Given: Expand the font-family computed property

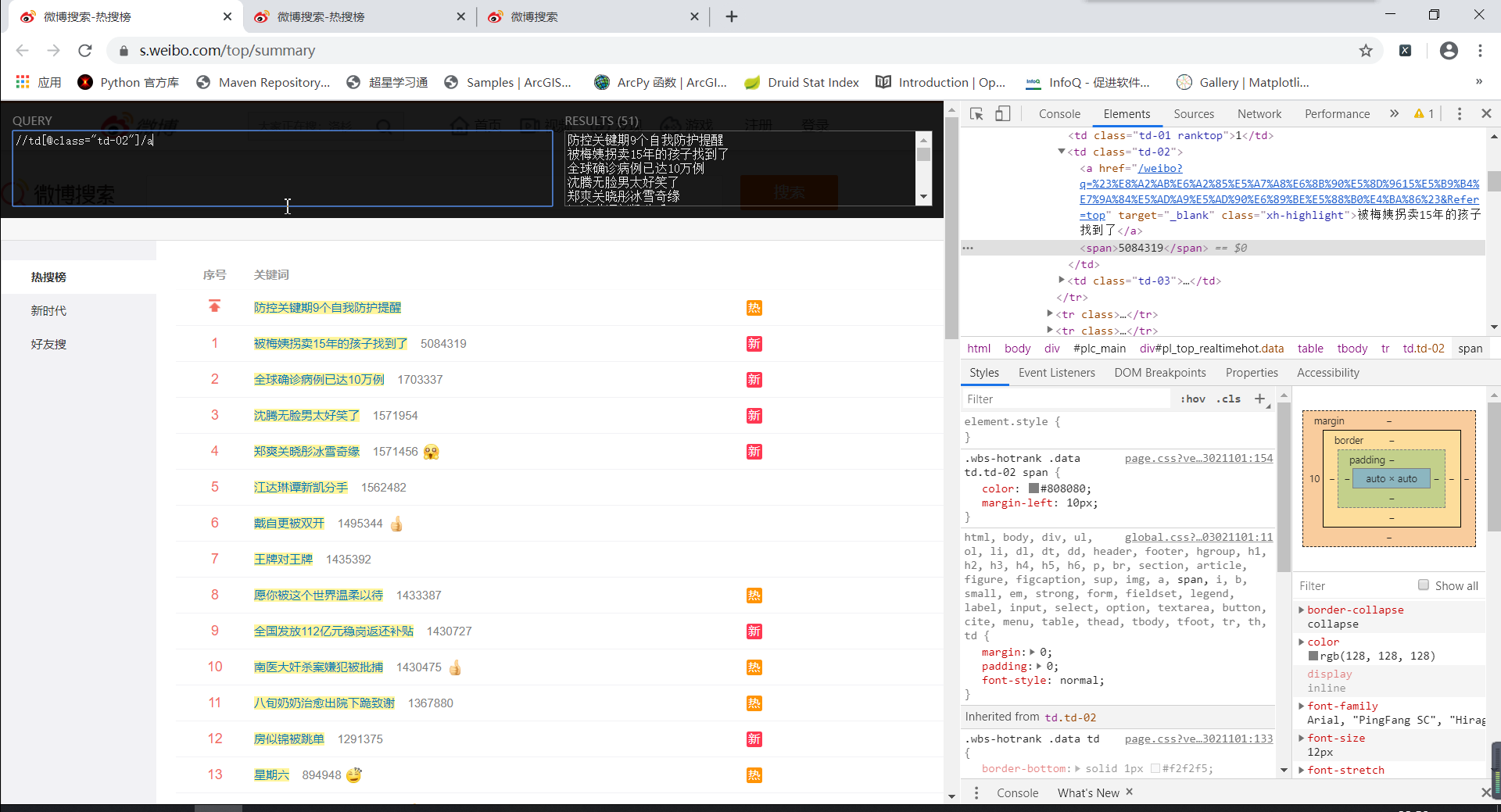Looking at the screenshot, I should tap(1302, 706).
